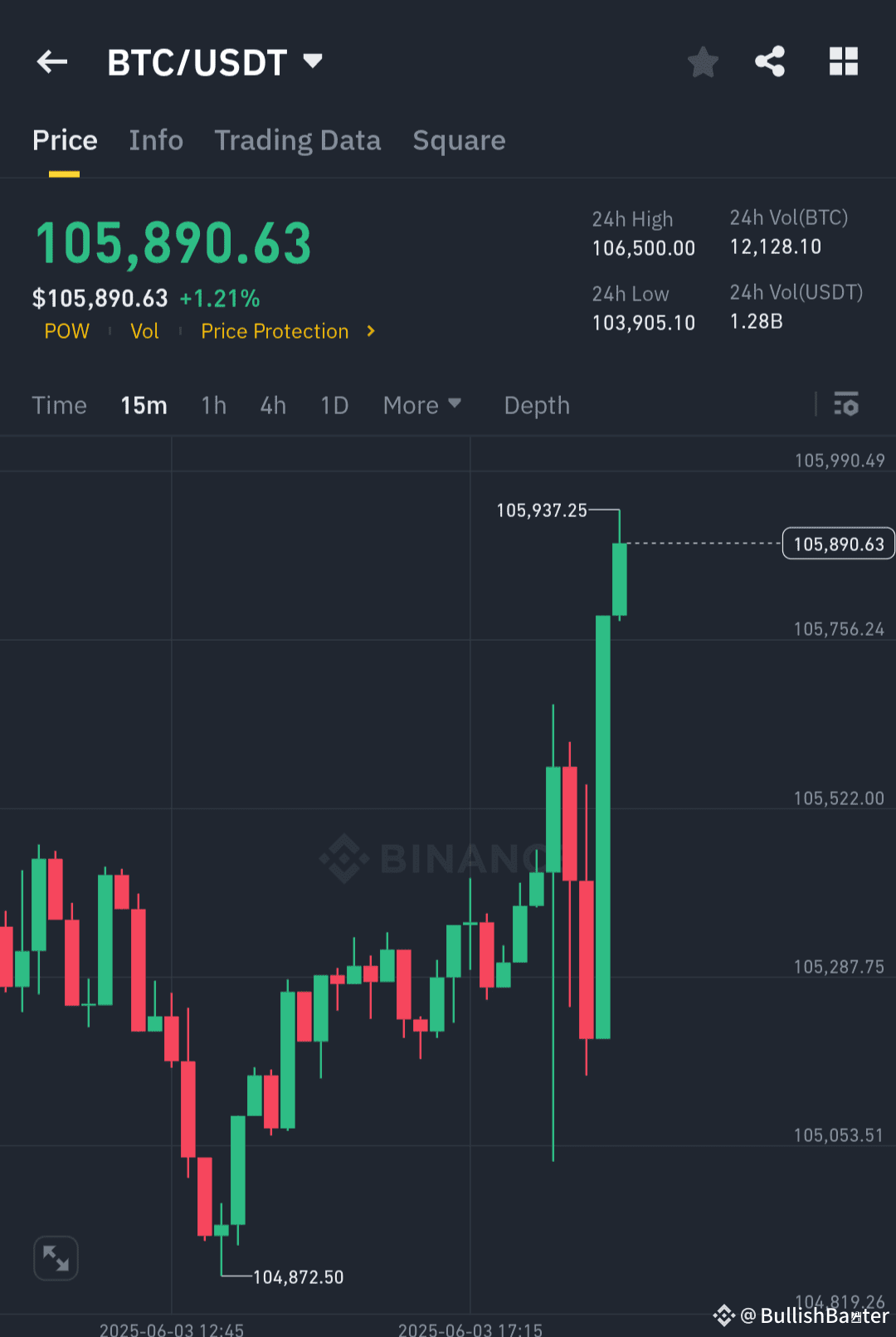896x1337 pixels.
Task: Expand the chart to fullscreen
Action: (56, 1258)
